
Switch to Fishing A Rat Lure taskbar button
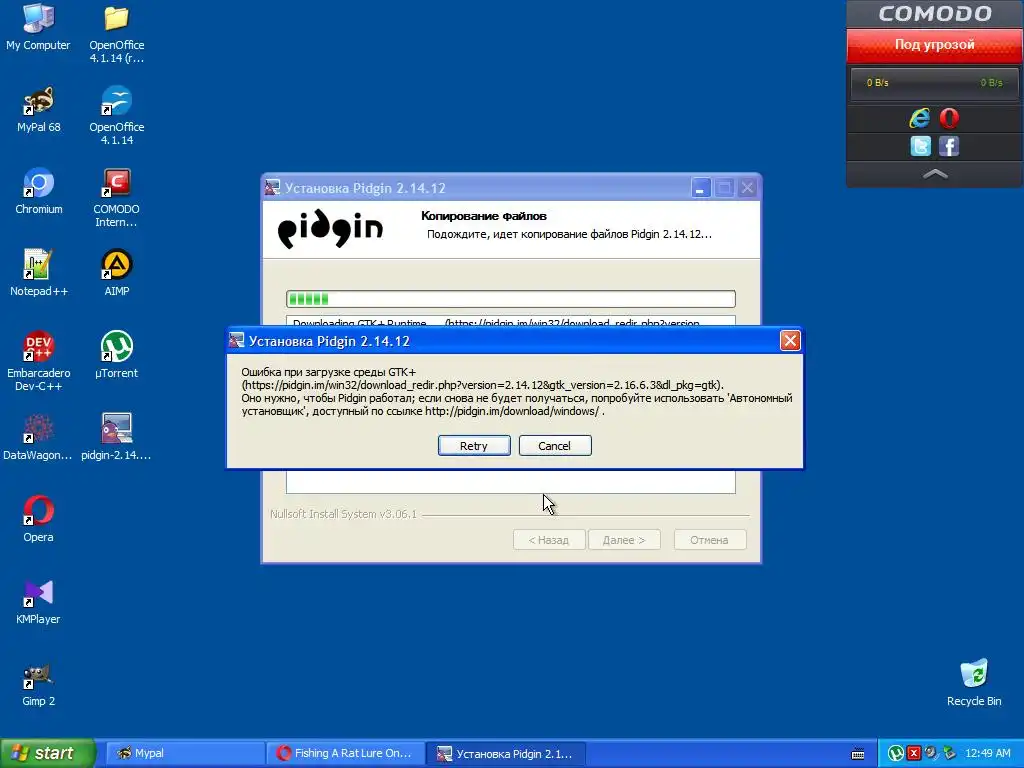345,753
